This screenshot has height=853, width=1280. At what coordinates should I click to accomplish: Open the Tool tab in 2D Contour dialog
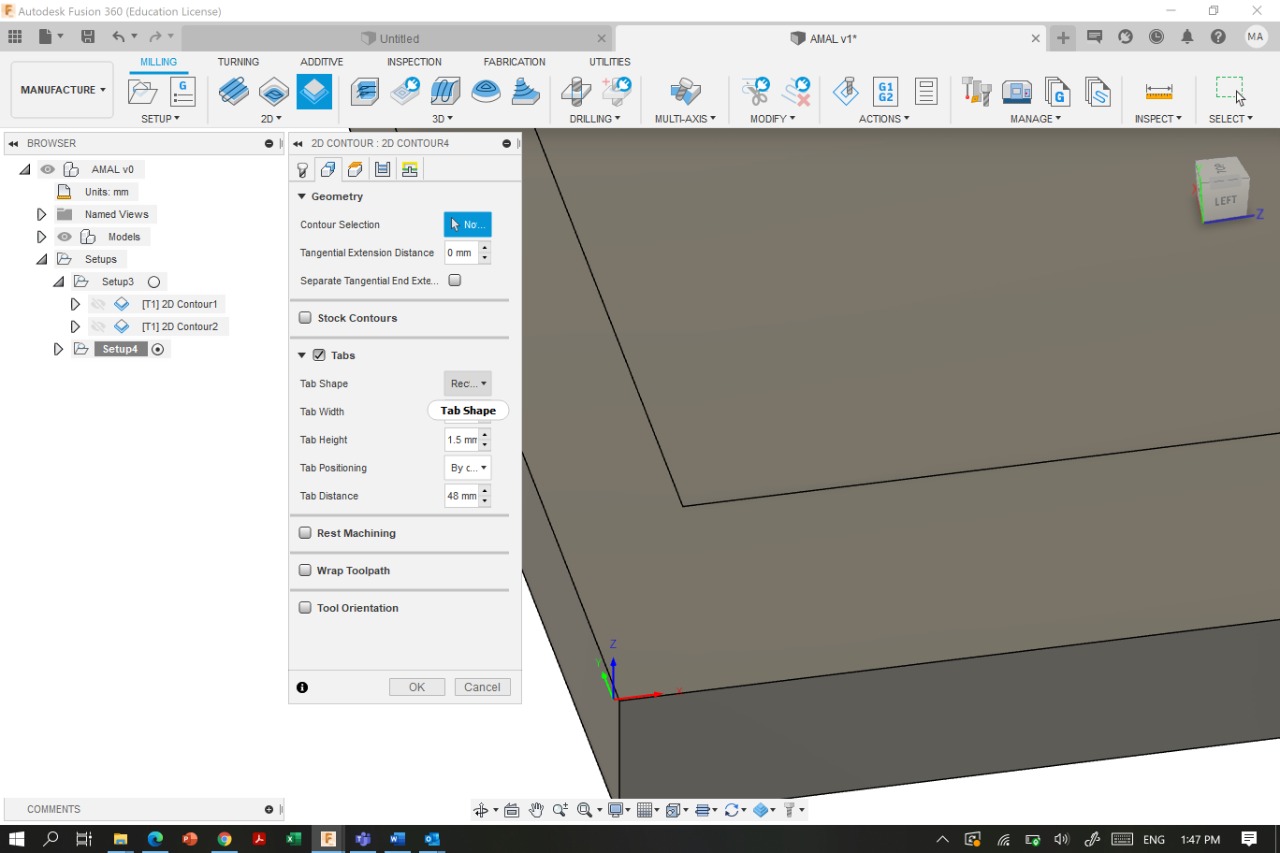pyautogui.click(x=302, y=170)
